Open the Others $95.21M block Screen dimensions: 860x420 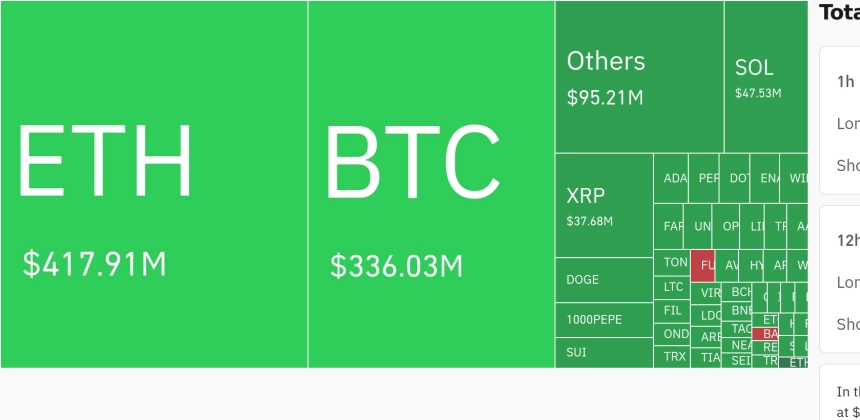coord(640,77)
